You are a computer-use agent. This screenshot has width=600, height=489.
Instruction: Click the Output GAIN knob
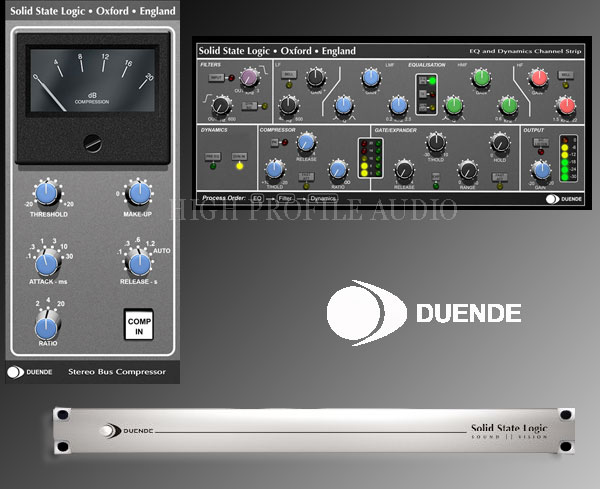coord(541,171)
